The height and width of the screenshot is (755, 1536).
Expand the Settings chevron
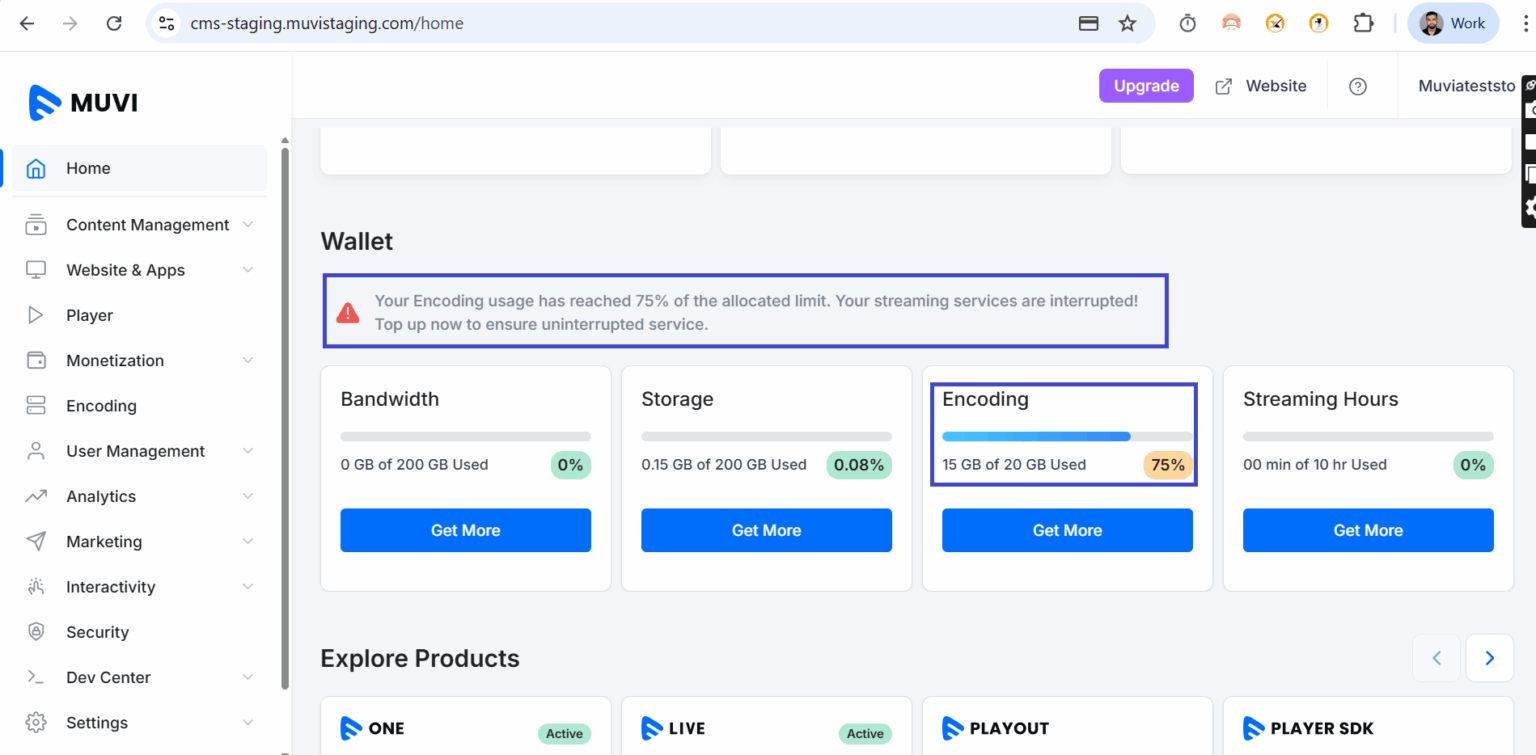(247, 722)
